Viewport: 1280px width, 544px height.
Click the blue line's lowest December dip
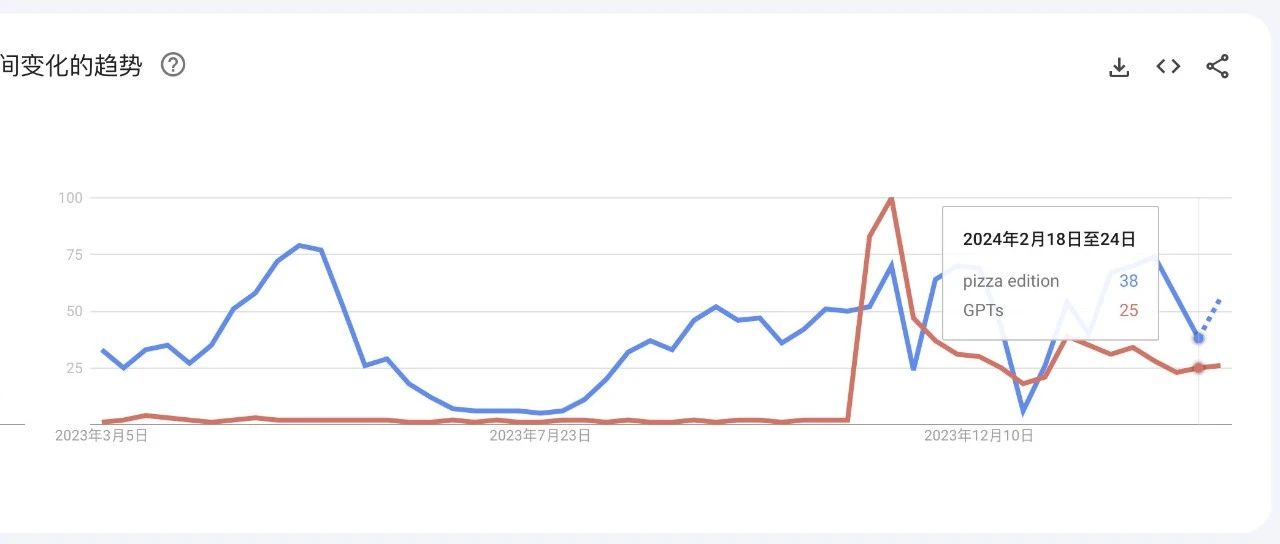(x=1023, y=410)
